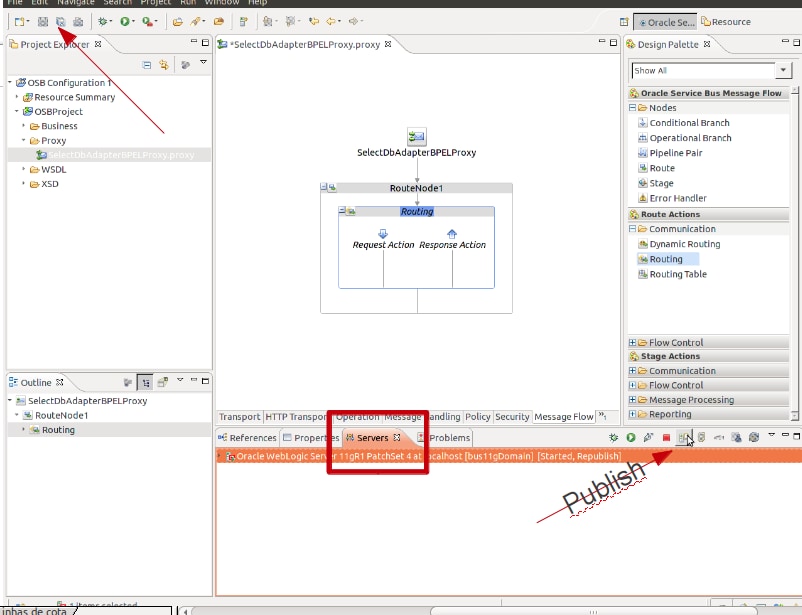Click the Open Perspective icon near Oracle Se...
Image resolution: width=802 pixels, height=615 pixels.
point(624,22)
